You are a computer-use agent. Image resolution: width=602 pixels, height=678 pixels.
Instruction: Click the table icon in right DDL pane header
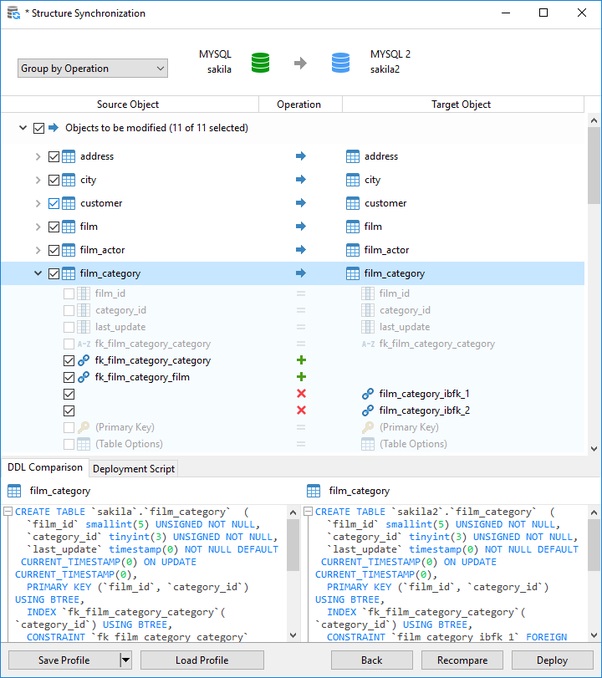(x=314, y=491)
